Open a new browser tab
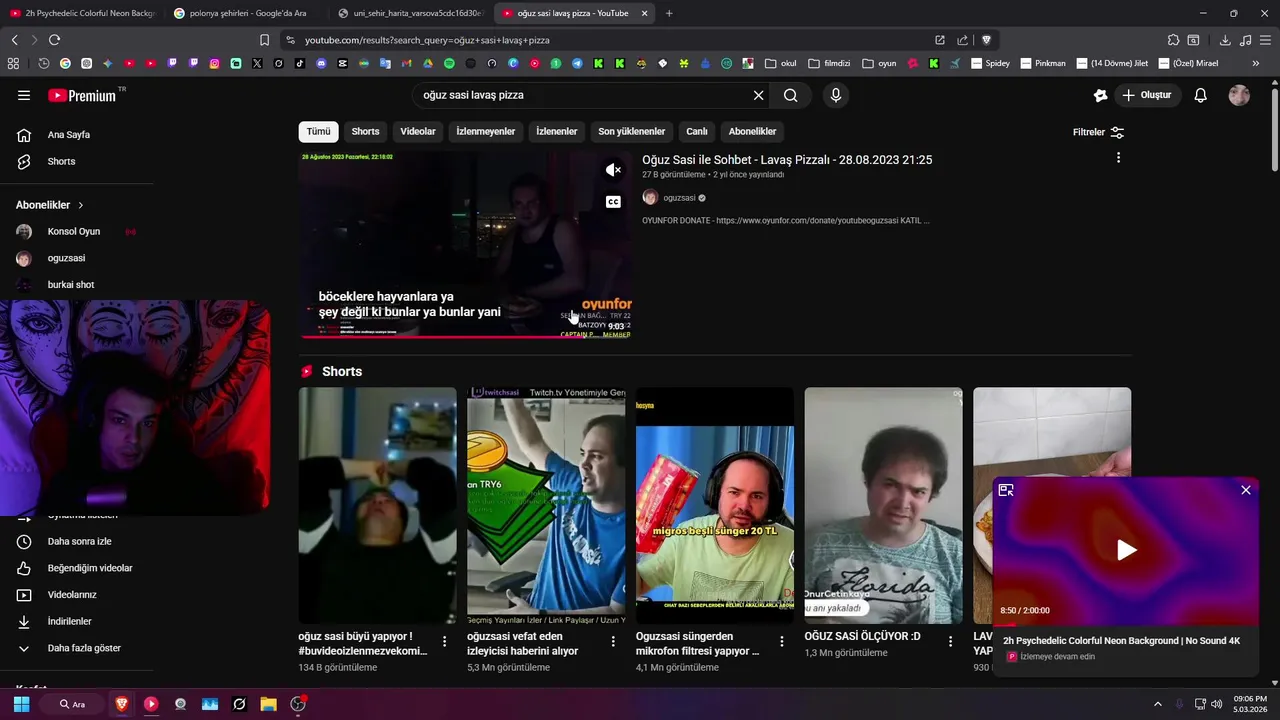Screen dimensions: 1280x720 pyautogui.click(x=669, y=13)
